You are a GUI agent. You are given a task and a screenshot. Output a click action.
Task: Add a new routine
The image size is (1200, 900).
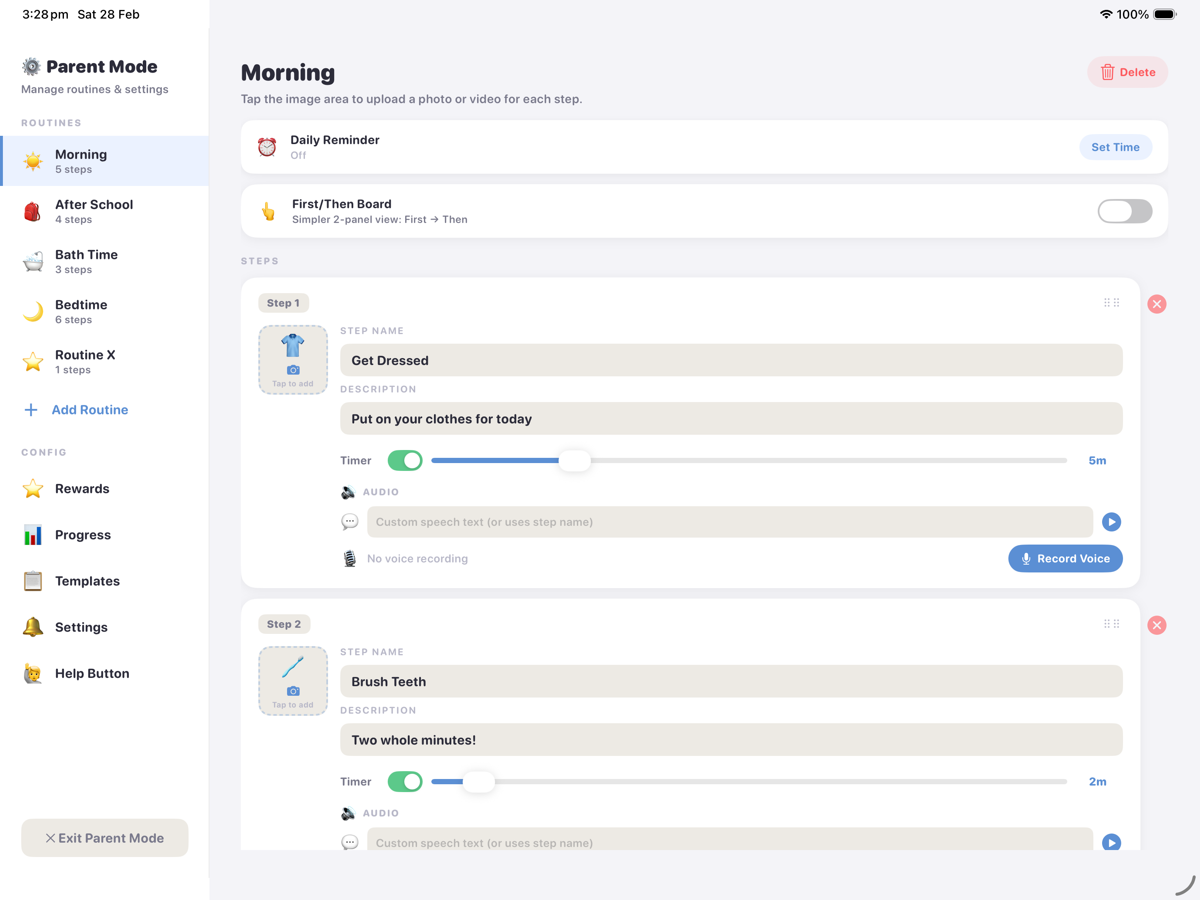pyautogui.click(x=76, y=410)
